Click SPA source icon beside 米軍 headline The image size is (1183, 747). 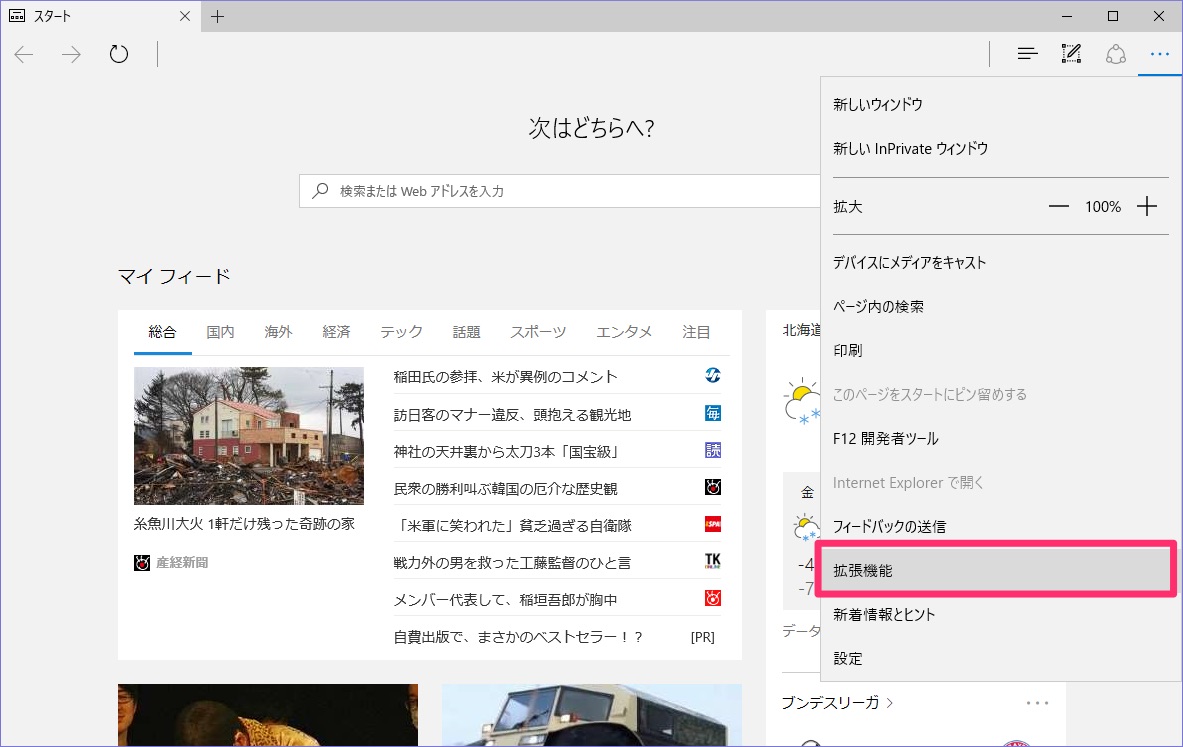[713, 524]
